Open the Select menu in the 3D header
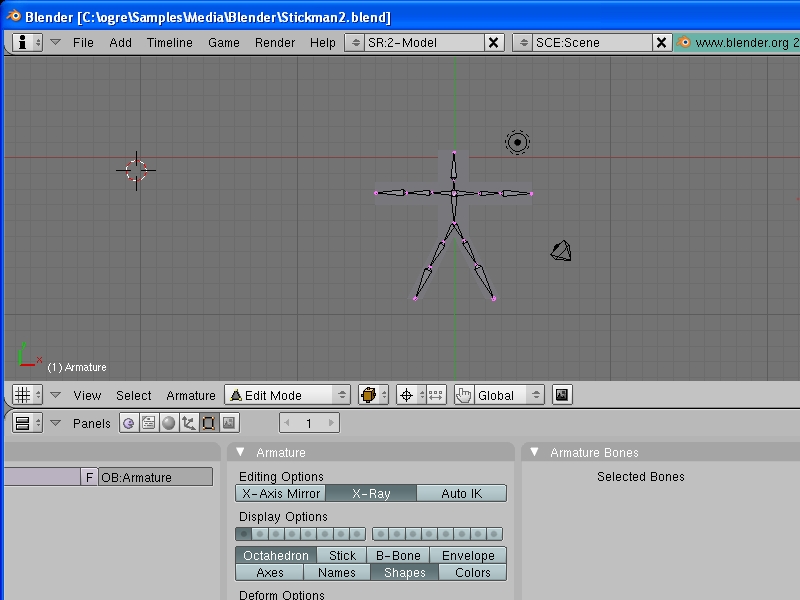This screenshot has width=800, height=600. pos(134,395)
